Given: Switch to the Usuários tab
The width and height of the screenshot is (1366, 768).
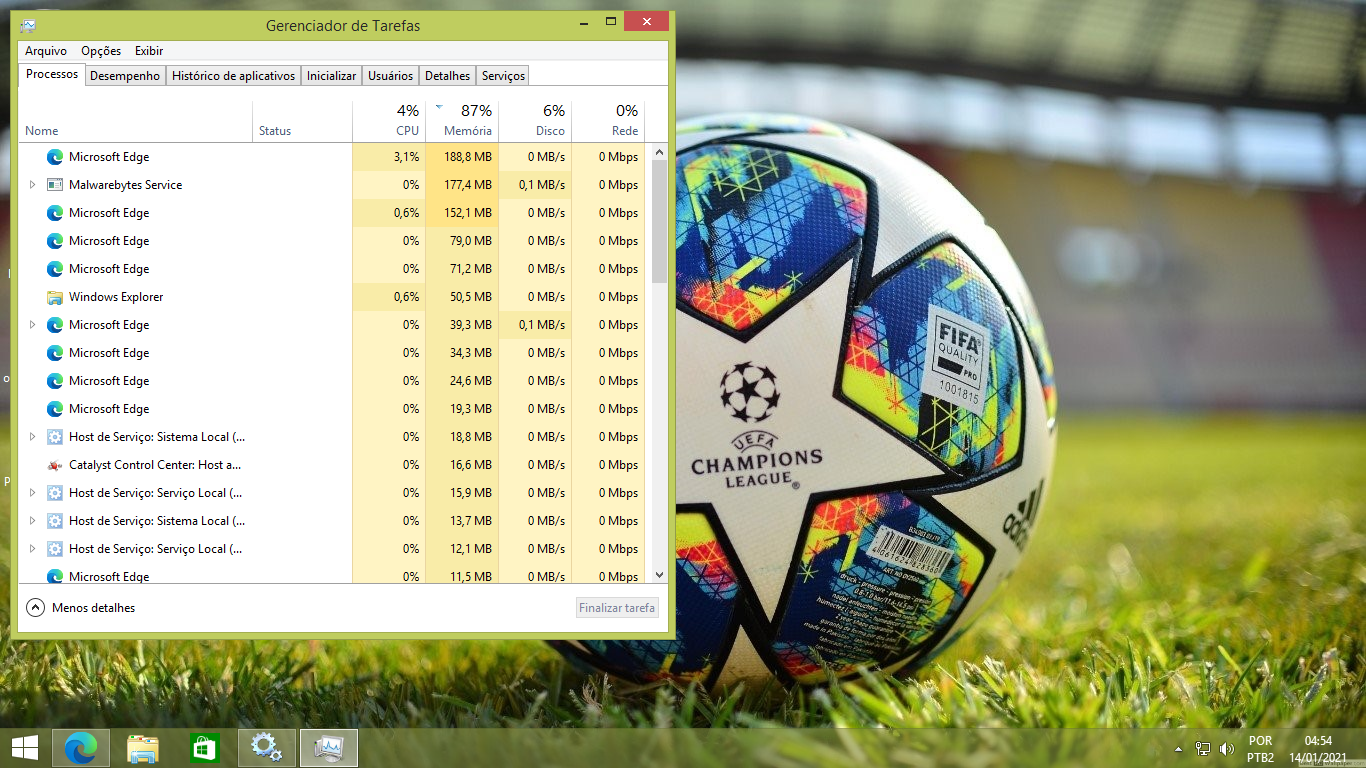Looking at the screenshot, I should [x=390, y=76].
